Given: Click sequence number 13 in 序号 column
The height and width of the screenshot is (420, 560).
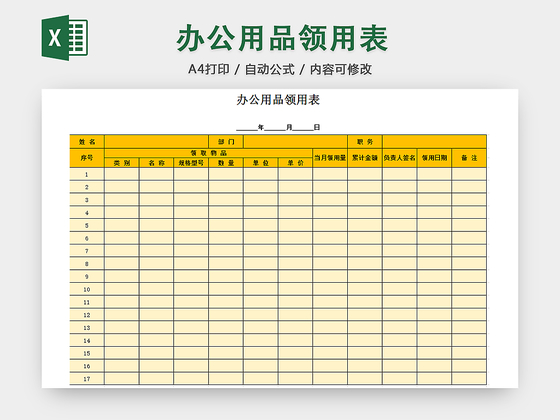Looking at the screenshot, I should 87,328.
